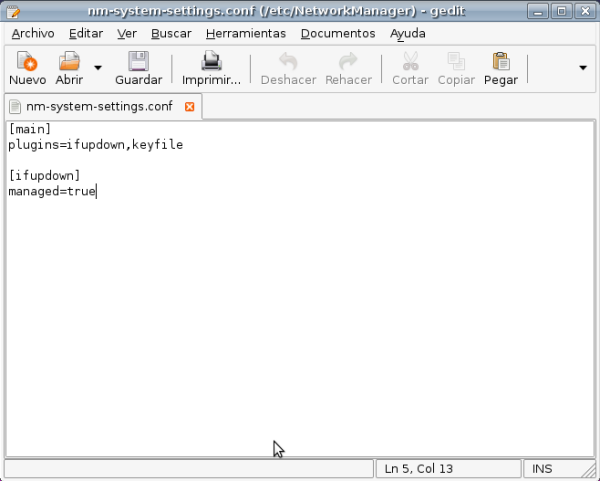Viewport: 600px width, 481px height.
Task: Save file with Guardar icon
Action: (138, 62)
